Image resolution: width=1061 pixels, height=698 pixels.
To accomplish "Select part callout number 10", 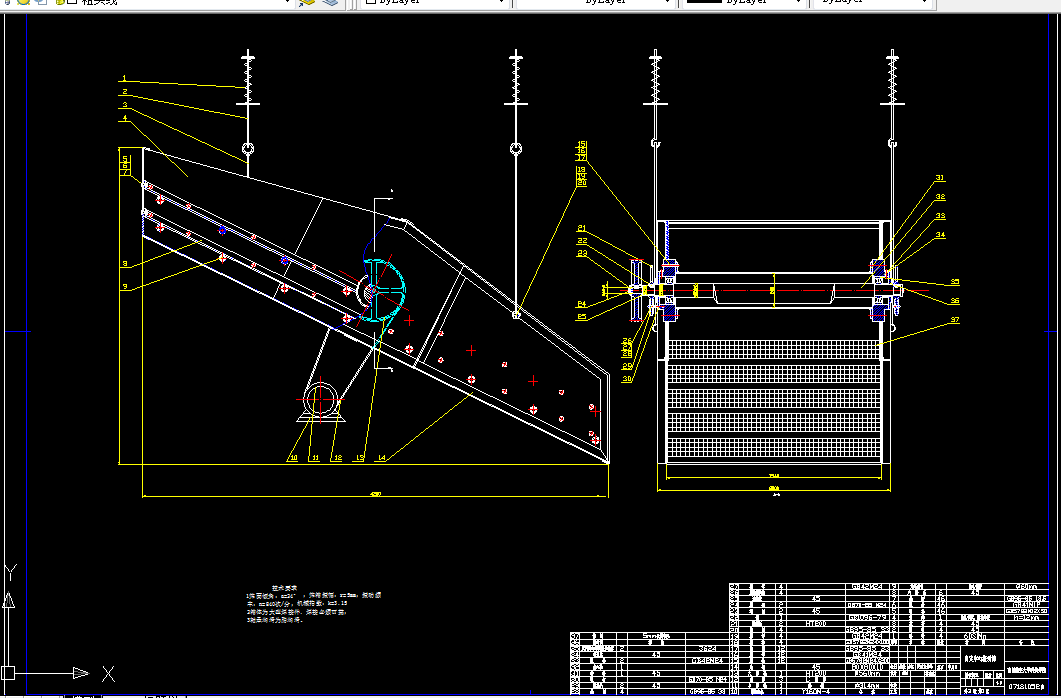I will (x=293, y=458).
